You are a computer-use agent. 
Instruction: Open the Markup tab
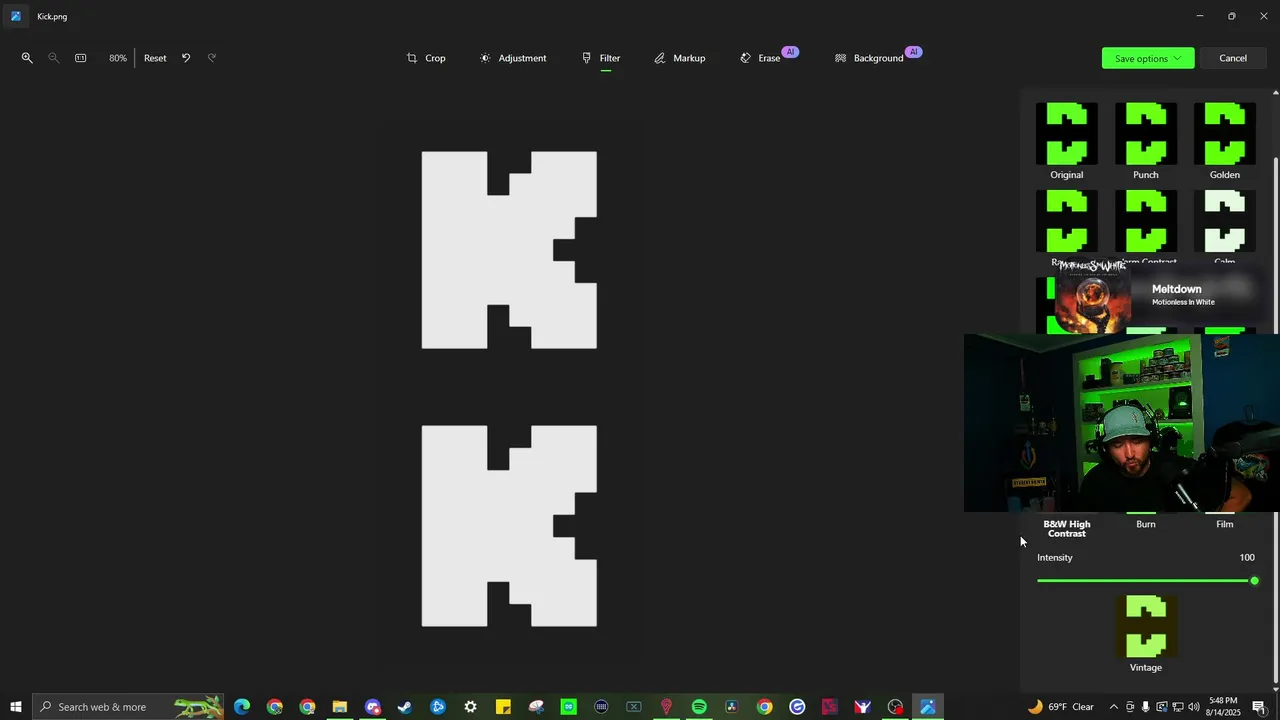[x=680, y=58]
